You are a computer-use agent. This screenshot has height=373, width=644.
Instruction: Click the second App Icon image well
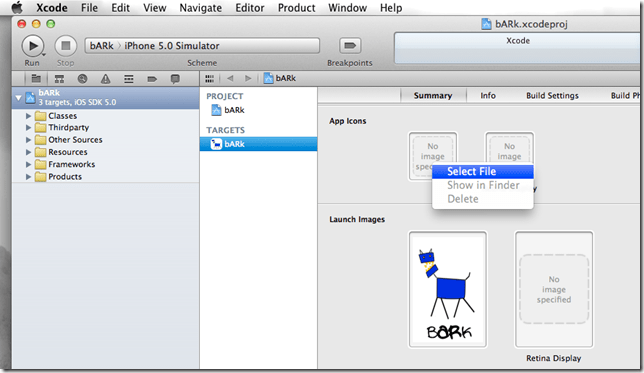(x=509, y=148)
